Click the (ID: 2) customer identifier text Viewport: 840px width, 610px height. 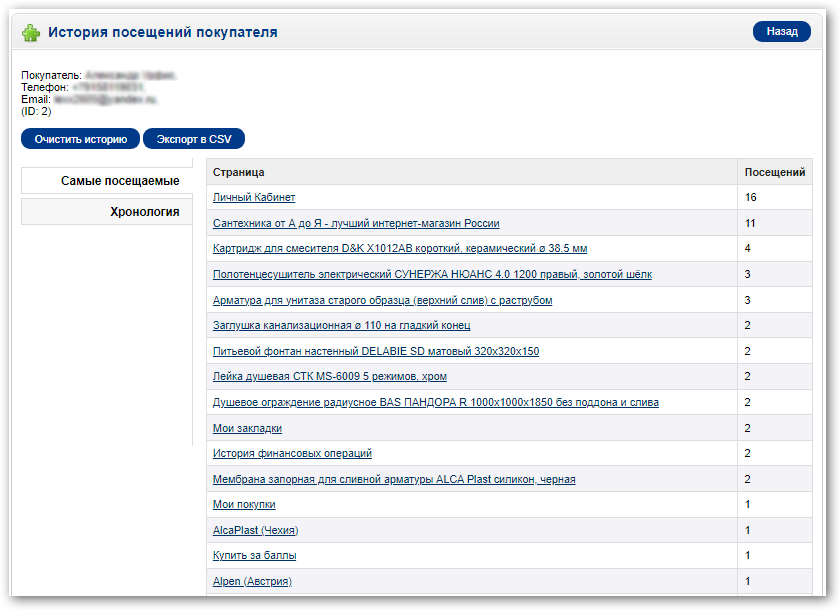[36, 111]
